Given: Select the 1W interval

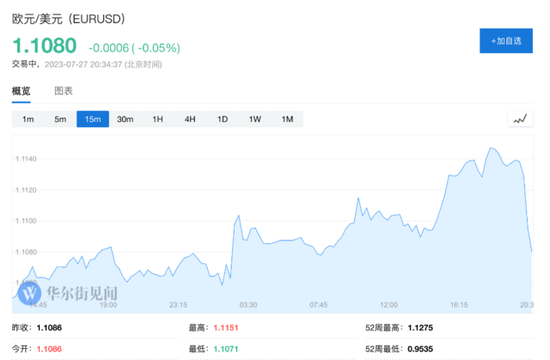Looking at the screenshot, I should click(x=255, y=119).
